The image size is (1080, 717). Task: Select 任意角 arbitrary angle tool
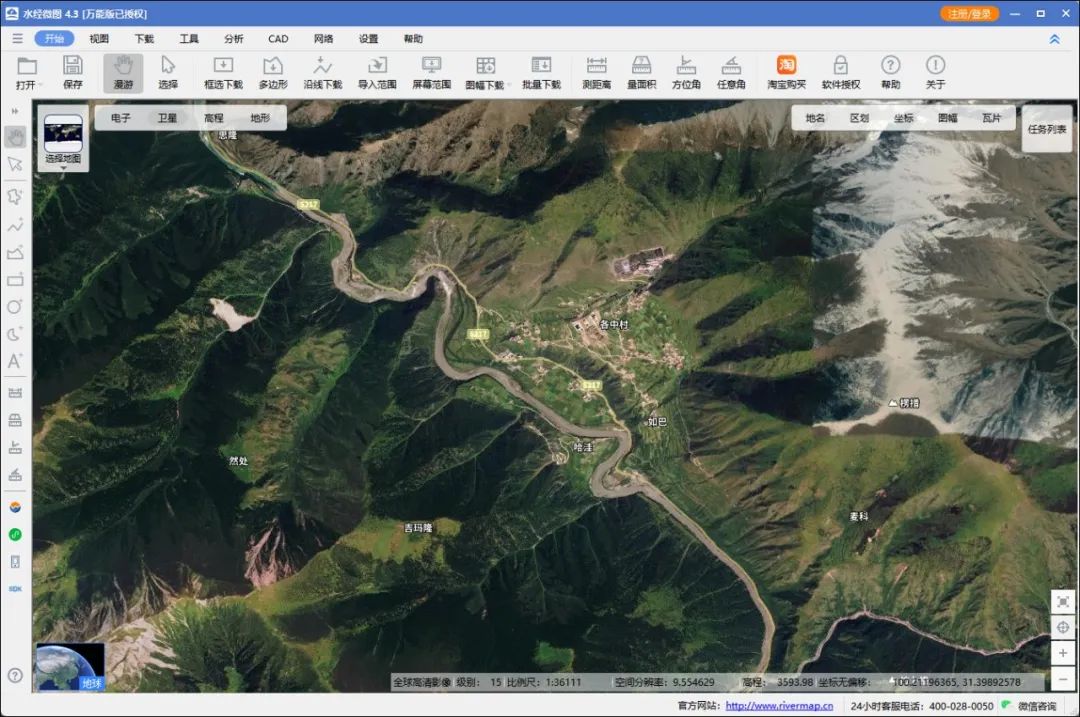(x=731, y=72)
